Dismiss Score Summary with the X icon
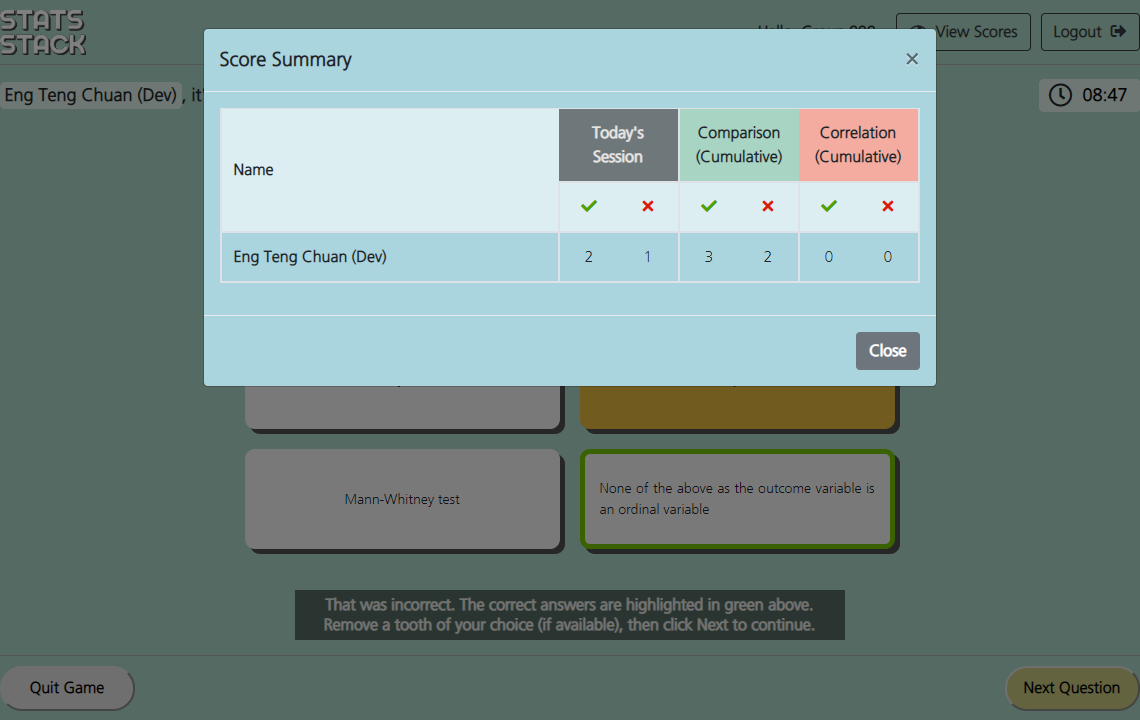This screenshot has width=1140, height=720. 912,59
